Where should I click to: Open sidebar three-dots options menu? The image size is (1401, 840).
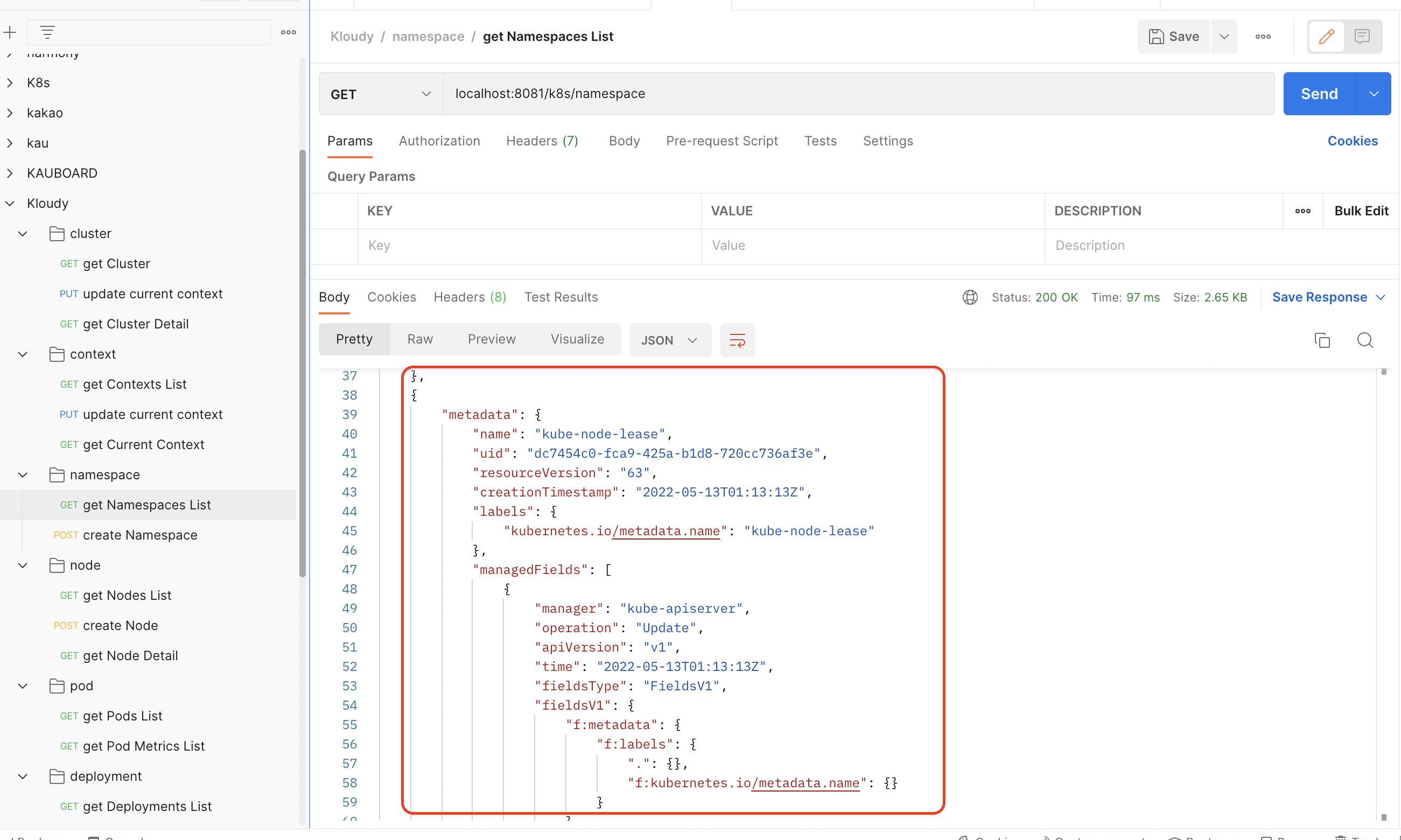pos(288,32)
